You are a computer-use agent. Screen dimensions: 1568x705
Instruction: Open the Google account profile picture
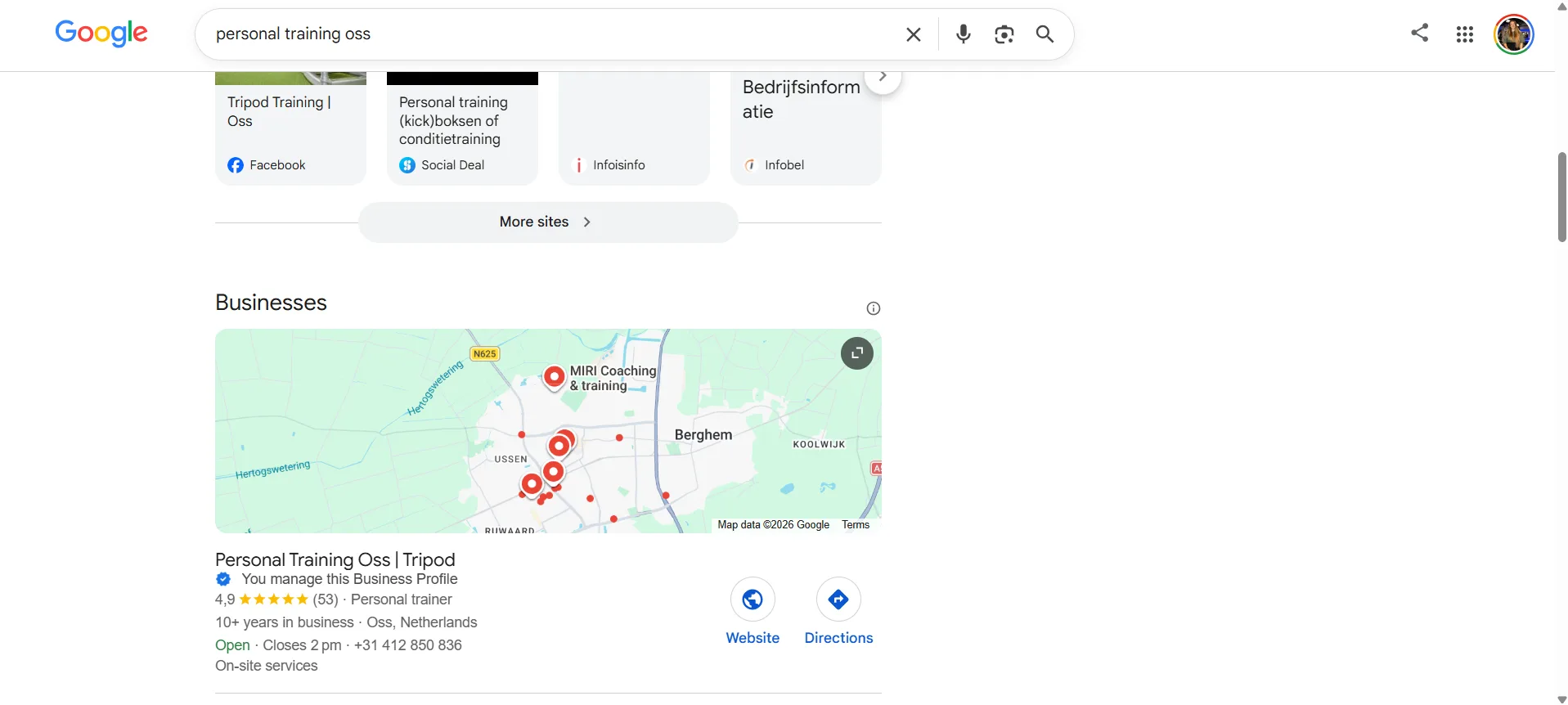[1514, 34]
